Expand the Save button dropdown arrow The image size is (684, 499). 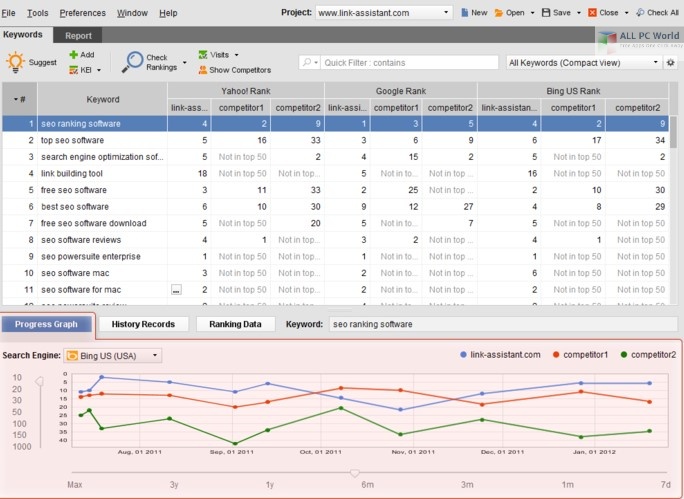tap(579, 13)
